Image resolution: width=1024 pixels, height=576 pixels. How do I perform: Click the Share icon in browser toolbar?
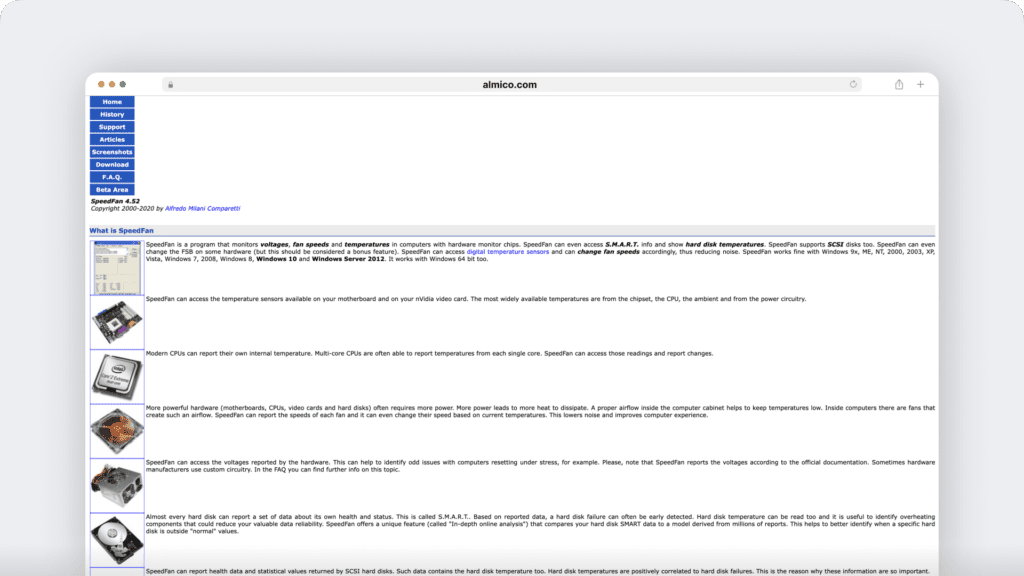[x=899, y=85]
